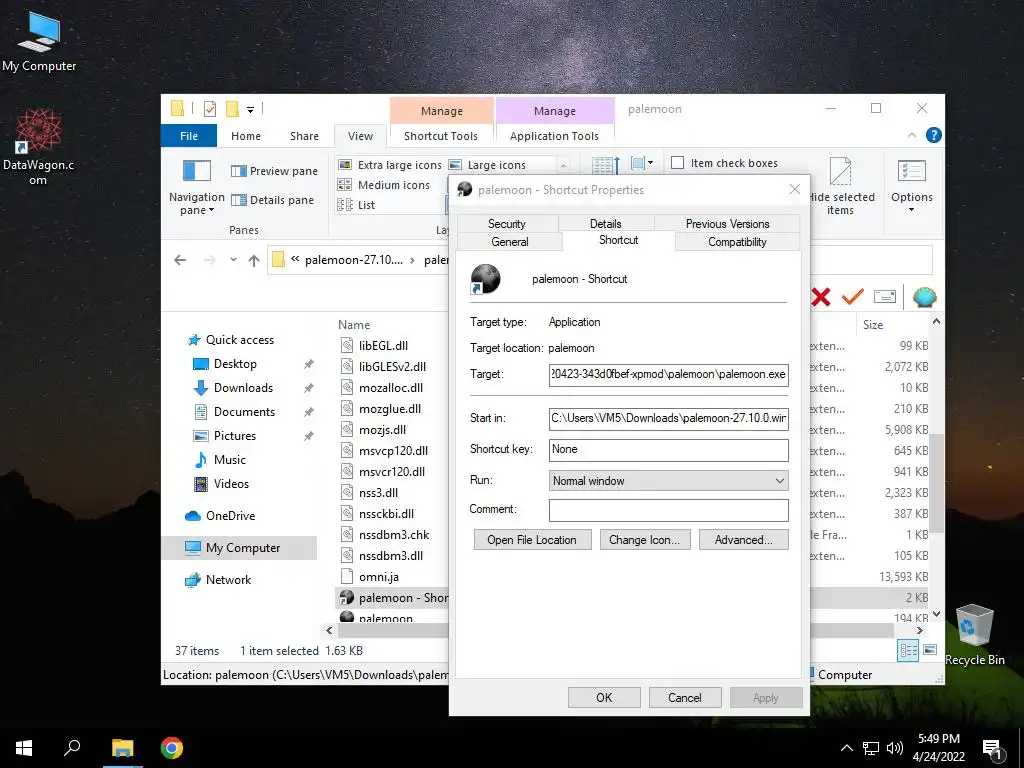The image size is (1024, 768).
Task: Open the DataWagon.com desktop shortcut
Action: pyautogui.click(x=38, y=146)
